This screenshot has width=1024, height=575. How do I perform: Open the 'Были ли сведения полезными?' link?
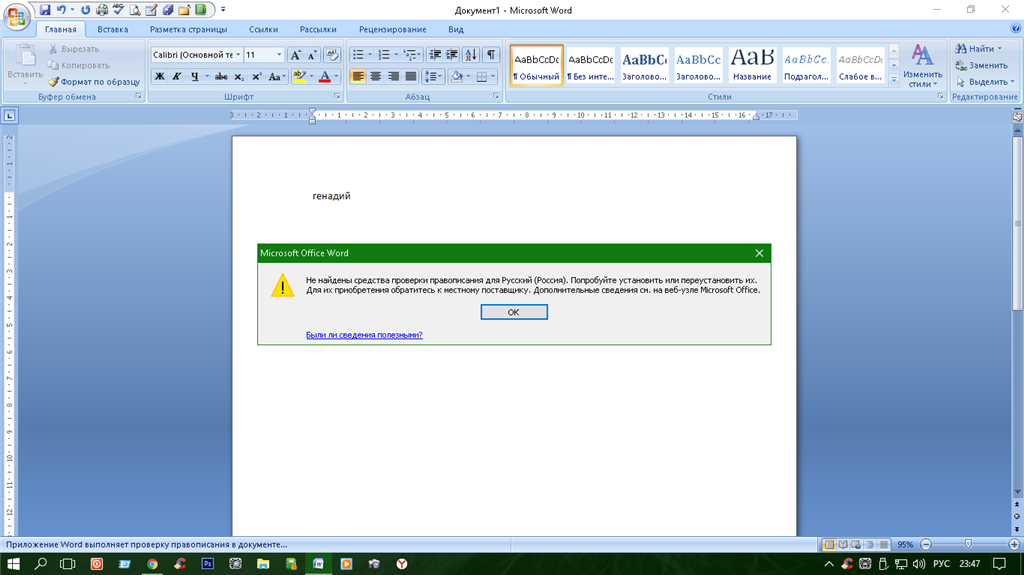364,335
